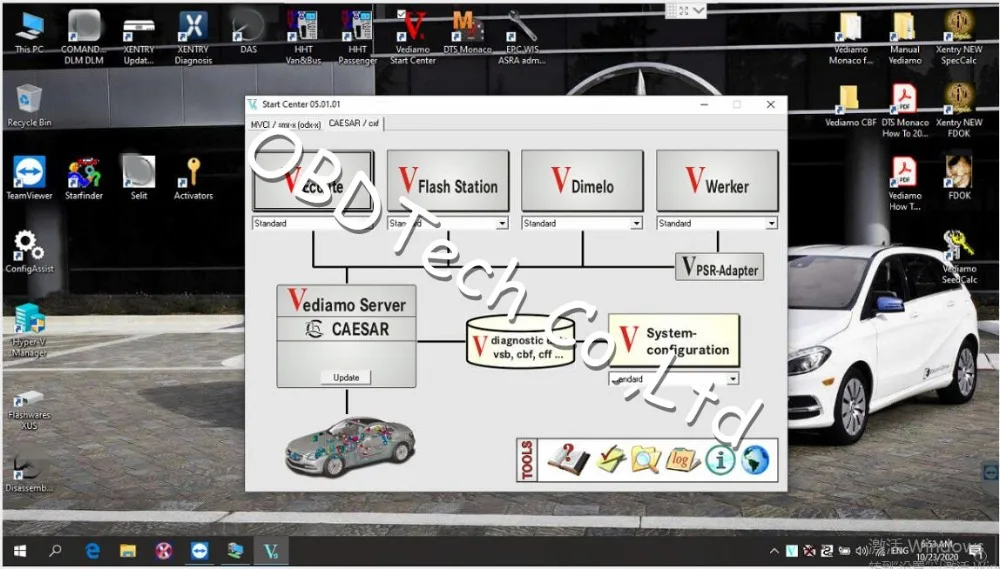Open Edge browser from taskbar
The width and height of the screenshot is (1000, 569).
[x=92, y=551]
